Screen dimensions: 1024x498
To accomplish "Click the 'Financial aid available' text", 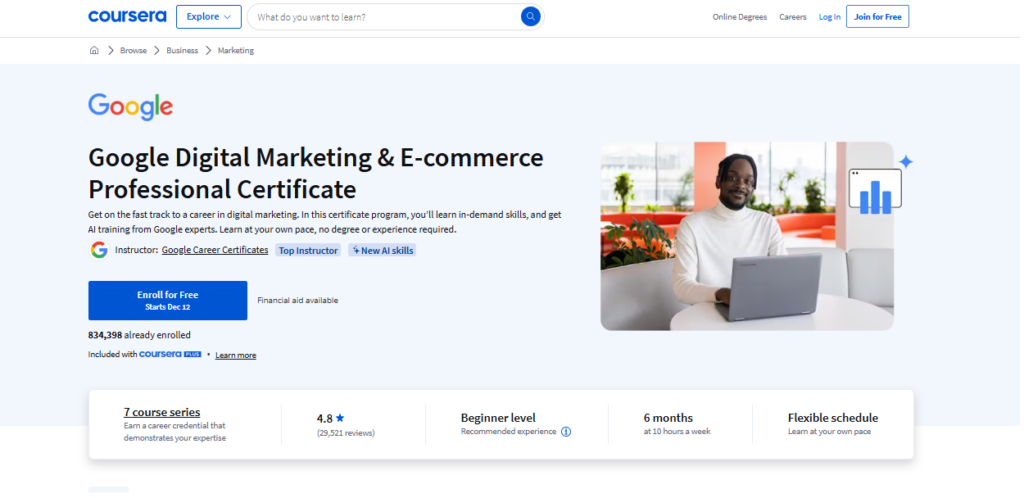I will (x=298, y=300).
